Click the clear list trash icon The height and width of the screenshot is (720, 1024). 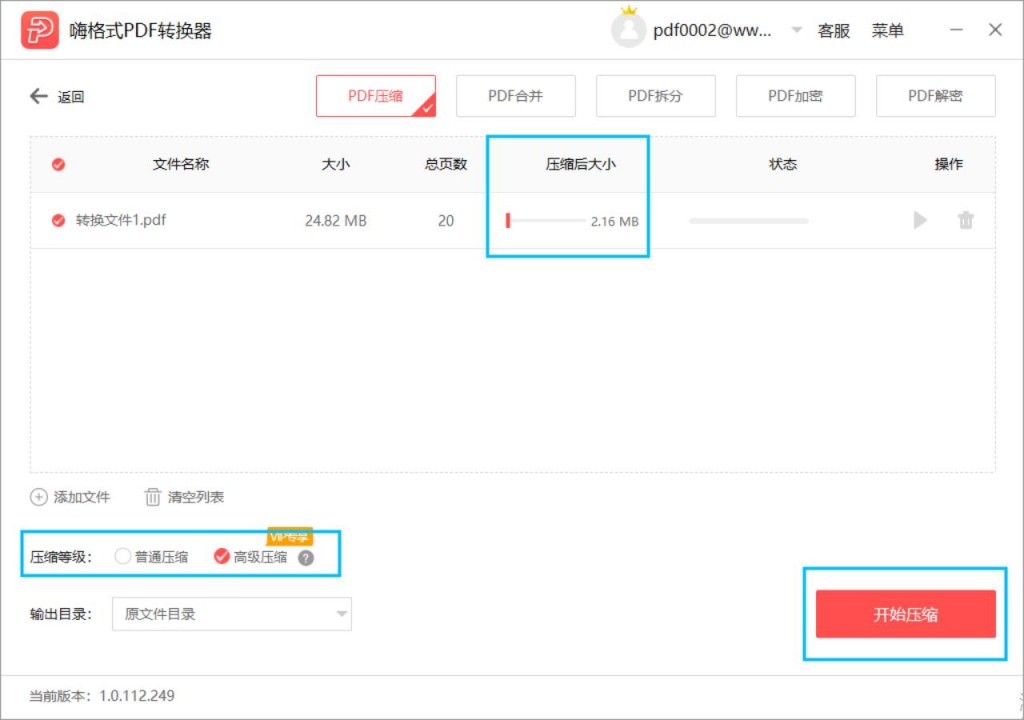[152, 497]
